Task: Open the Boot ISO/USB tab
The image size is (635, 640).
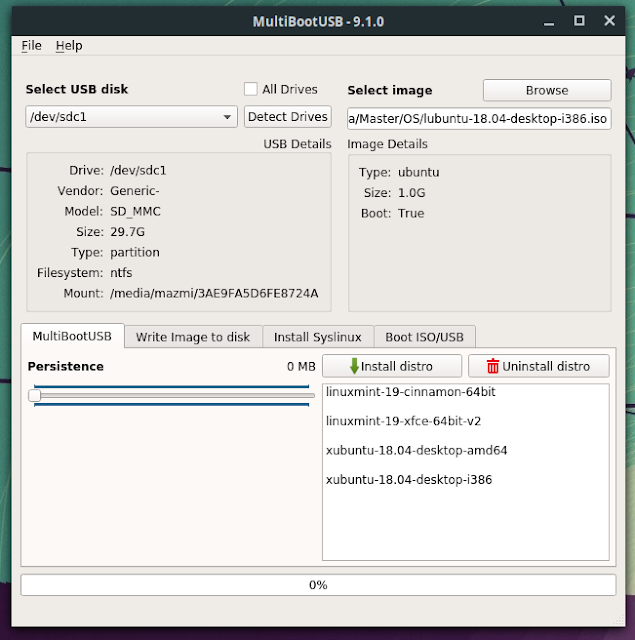Action: coord(424,337)
